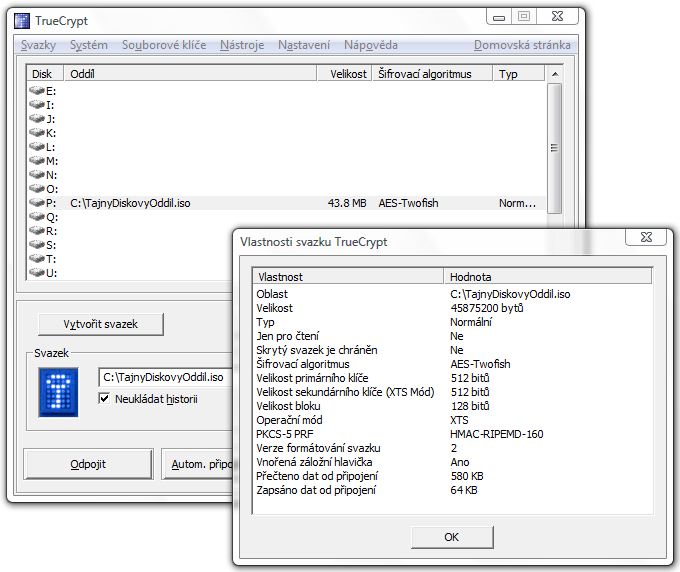This screenshot has width=680, height=572.
Task: Click the 580 KB read data value
Action: [467, 476]
